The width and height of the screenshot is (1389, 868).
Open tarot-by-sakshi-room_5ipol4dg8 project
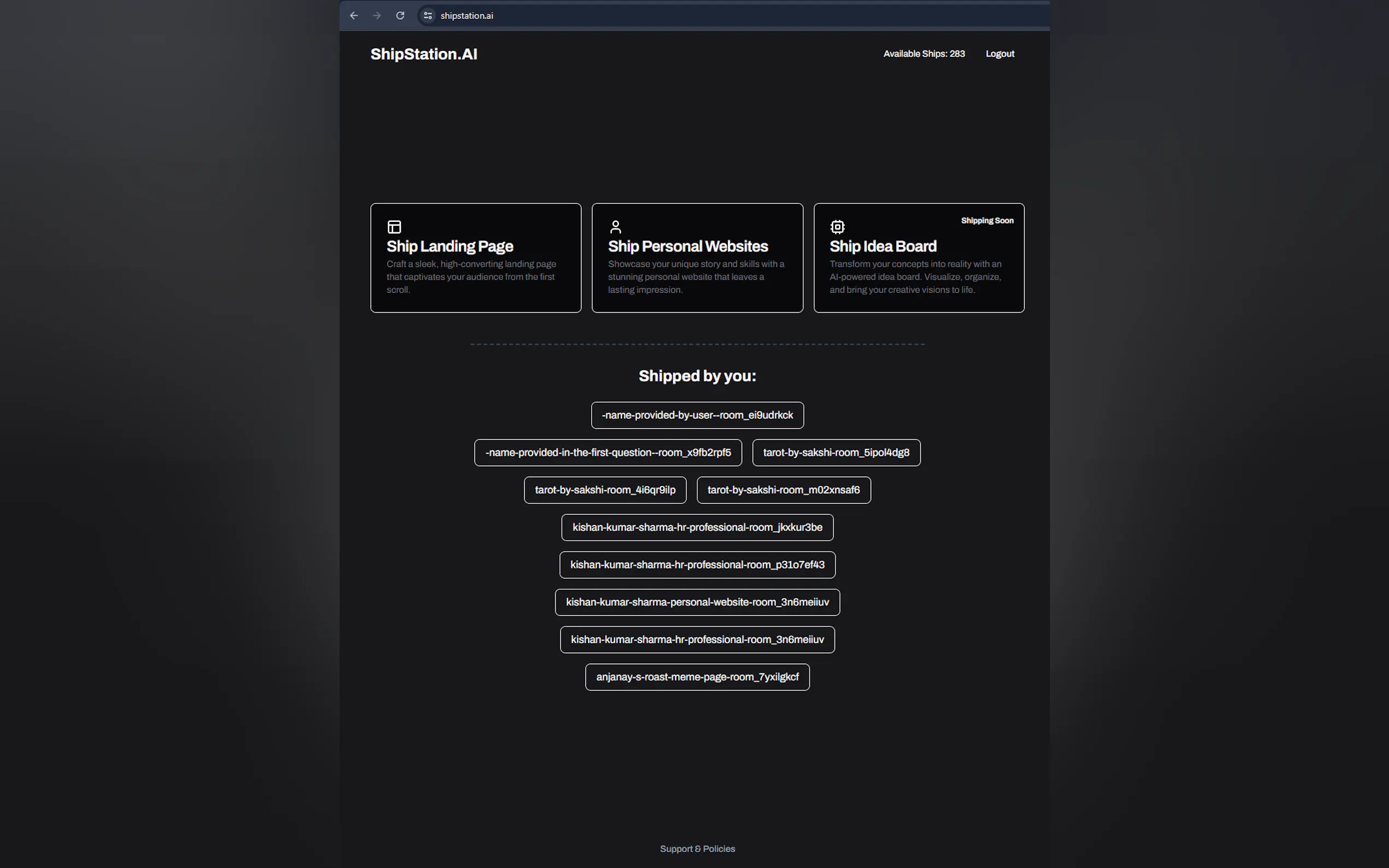click(836, 453)
